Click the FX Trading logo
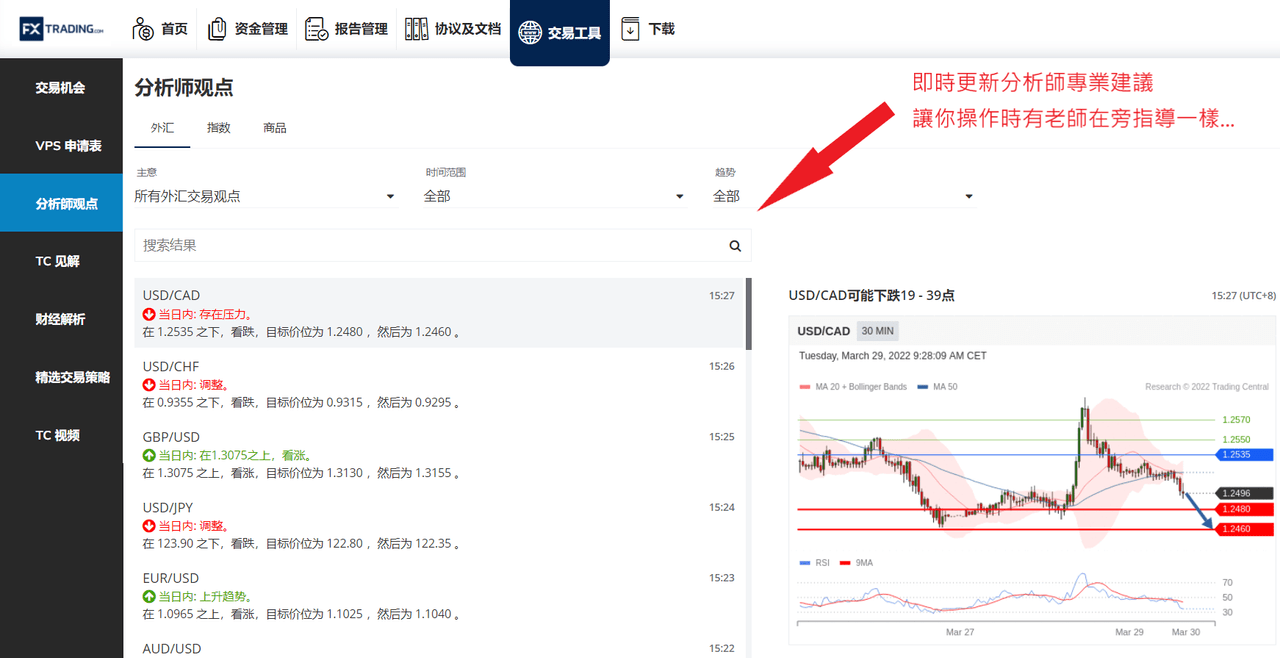The height and width of the screenshot is (658, 1280). [x=61, y=29]
